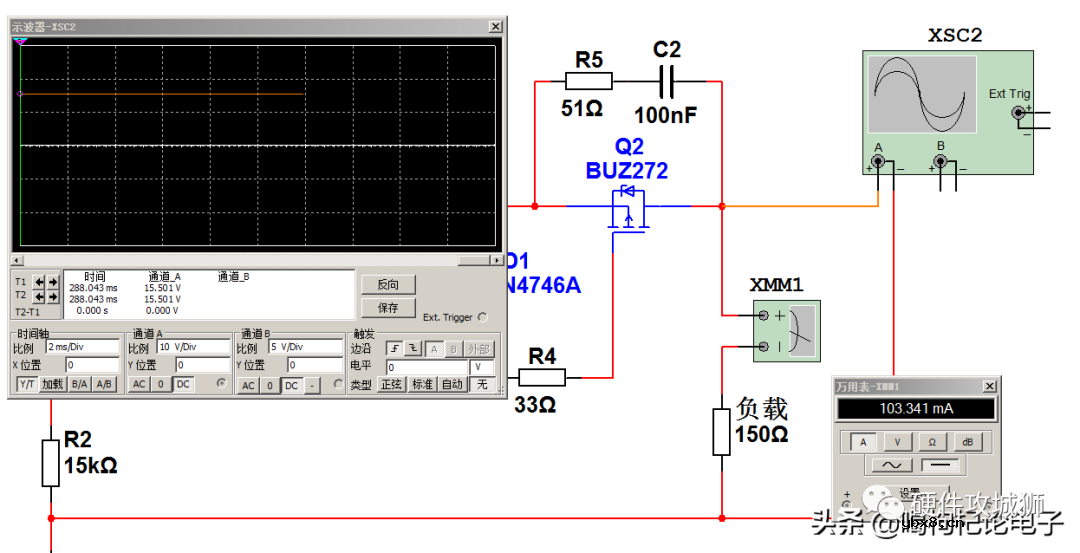Choose DC straight-line mode on multimeter
This screenshot has width=1080, height=553.
pos(941,466)
